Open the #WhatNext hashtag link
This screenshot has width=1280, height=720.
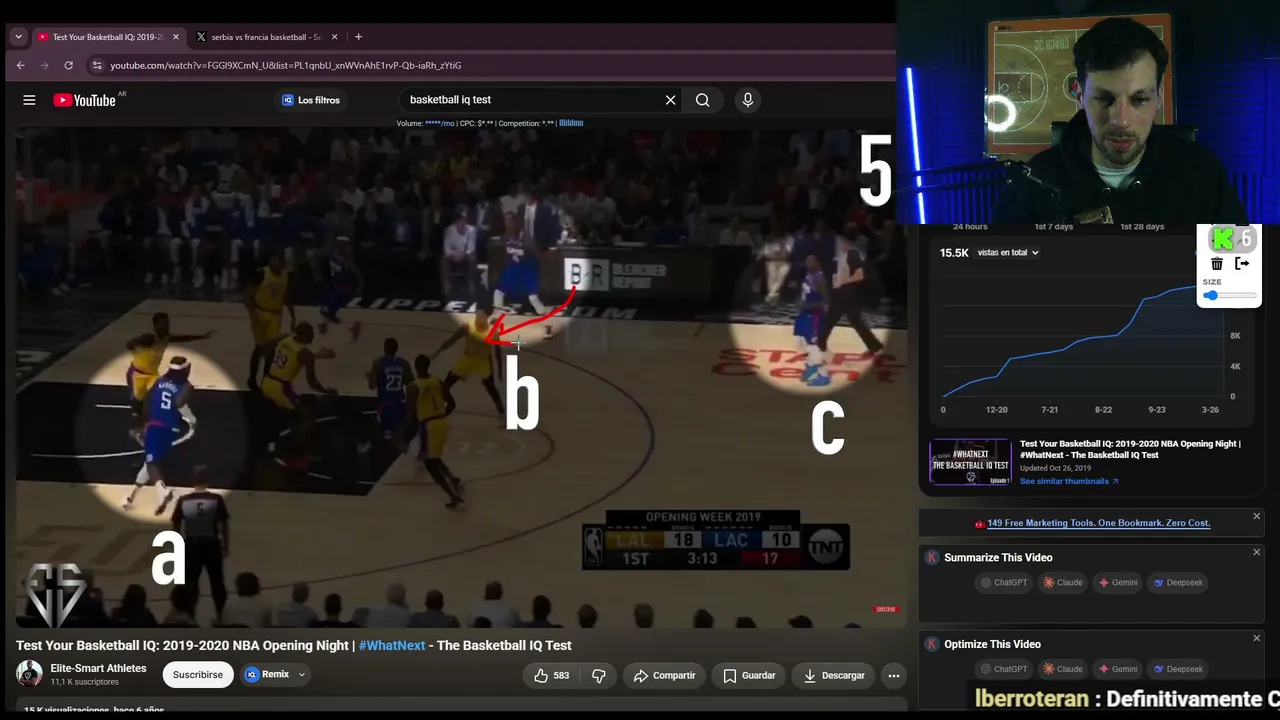click(x=392, y=645)
